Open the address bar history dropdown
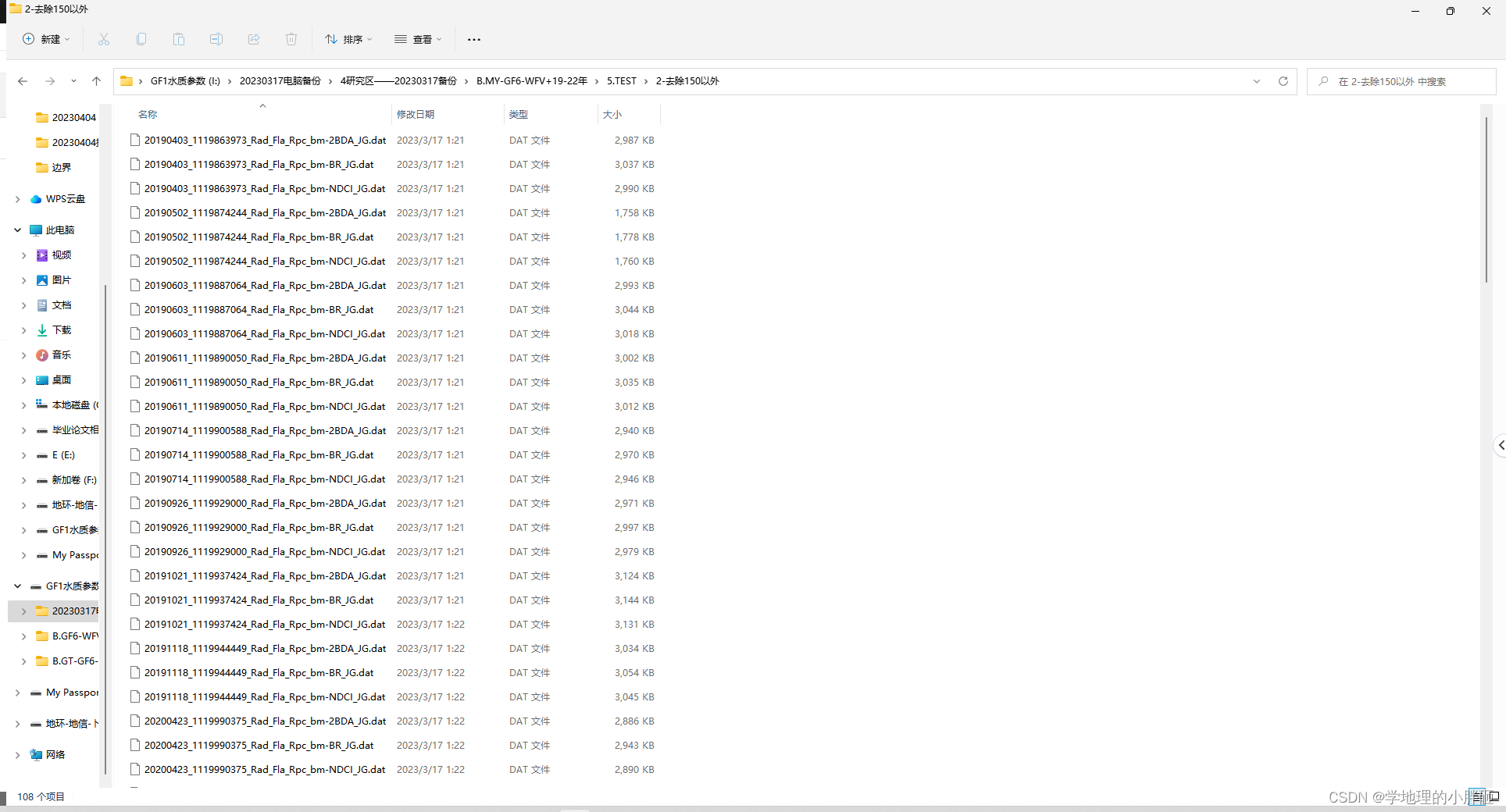This screenshot has width=1506, height=812. point(1257,81)
